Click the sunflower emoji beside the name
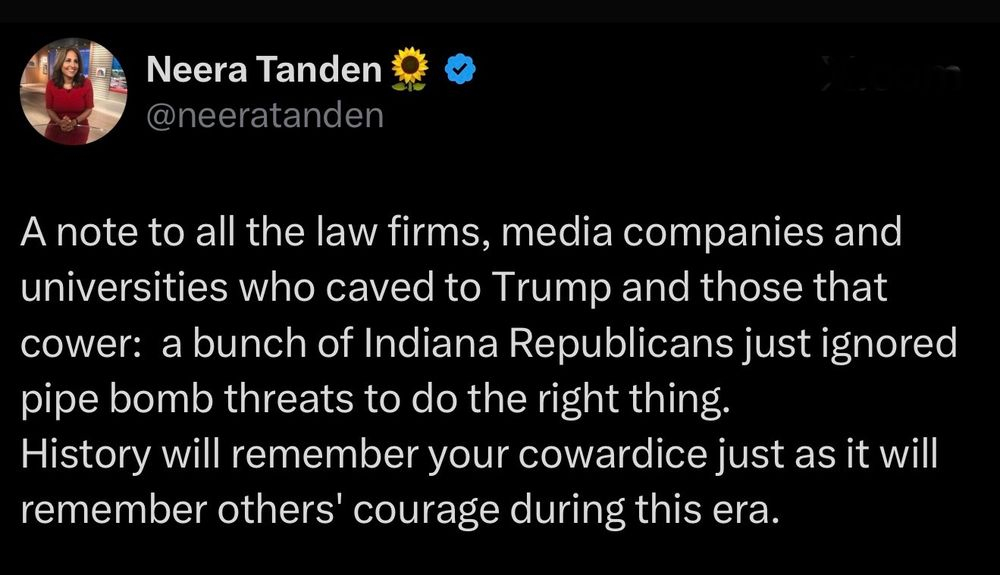The width and height of the screenshot is (1000, 575). coord(410,70)
